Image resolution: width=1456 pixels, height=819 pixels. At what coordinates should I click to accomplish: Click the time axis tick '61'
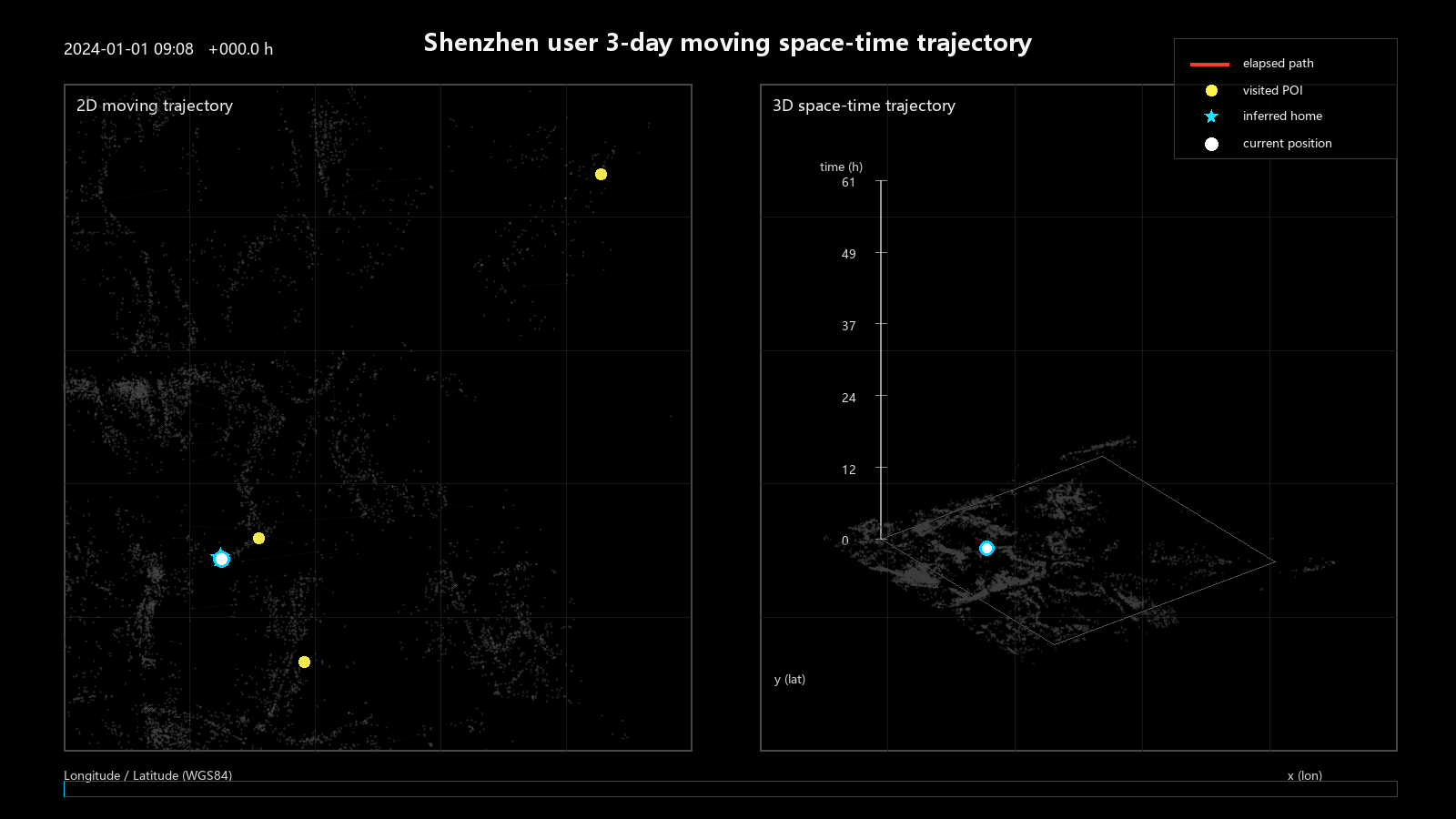848,182
